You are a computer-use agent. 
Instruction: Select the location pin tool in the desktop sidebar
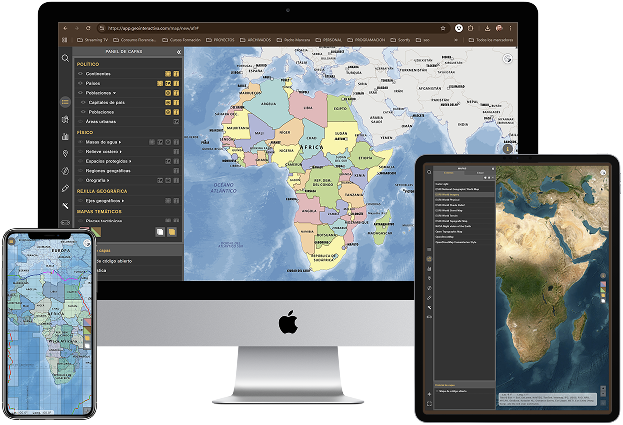[65, 153]
